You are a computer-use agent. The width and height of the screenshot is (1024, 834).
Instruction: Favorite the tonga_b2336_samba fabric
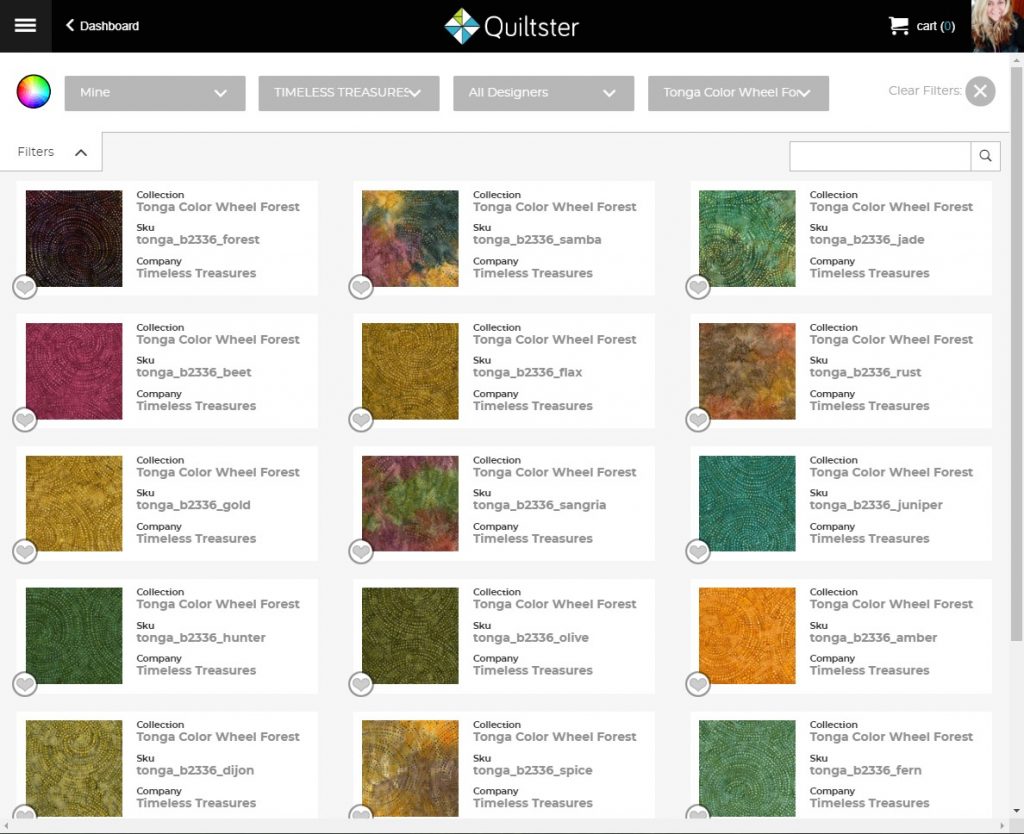click(x=360, y=287)
